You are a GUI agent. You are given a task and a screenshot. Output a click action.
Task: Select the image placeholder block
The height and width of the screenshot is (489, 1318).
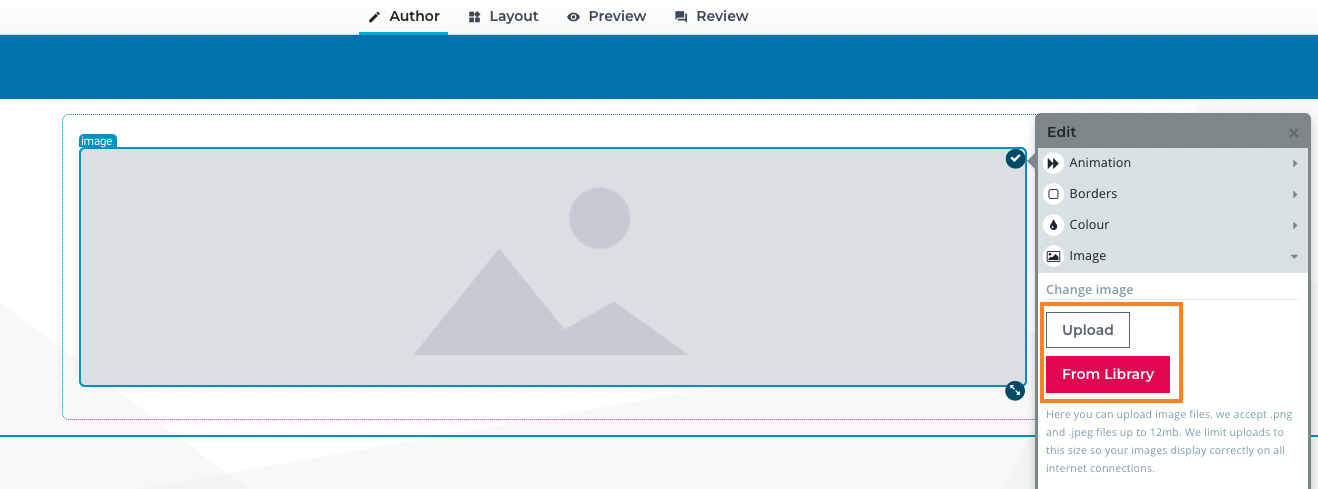[552, 267]
